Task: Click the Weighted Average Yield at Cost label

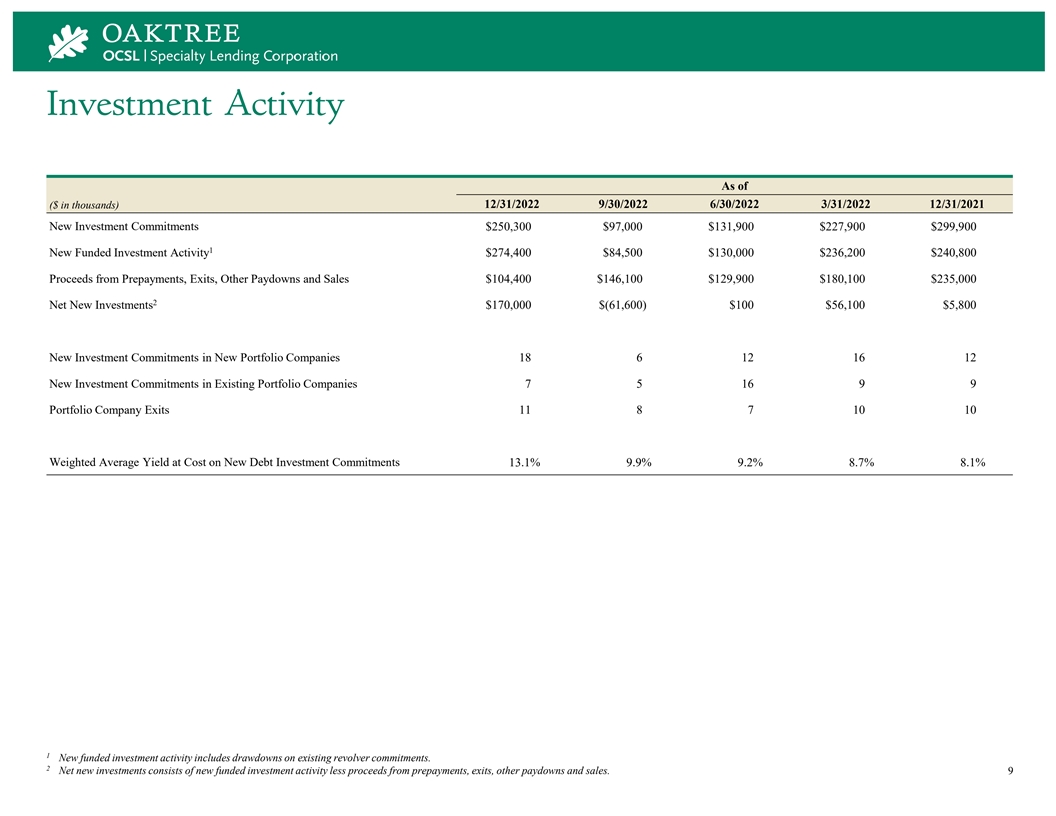Action: pos(224,462)
